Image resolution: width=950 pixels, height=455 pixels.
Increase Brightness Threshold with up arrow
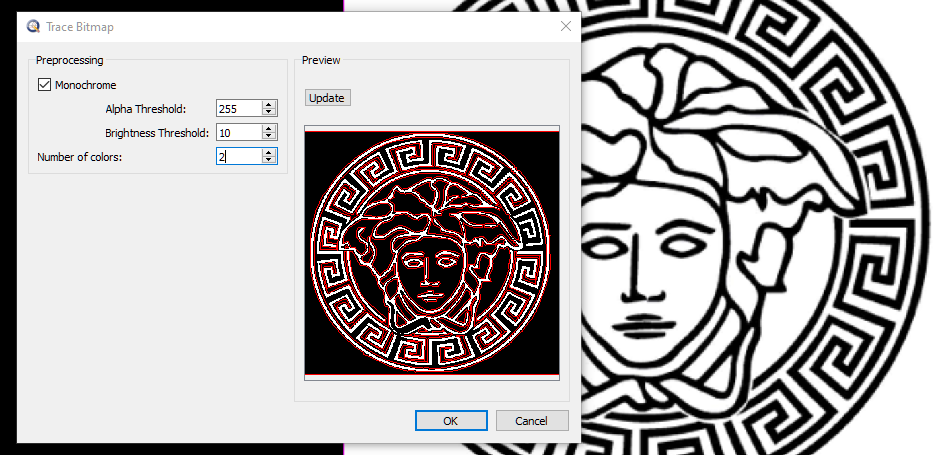pyautogui.click(x=269, y=128)
